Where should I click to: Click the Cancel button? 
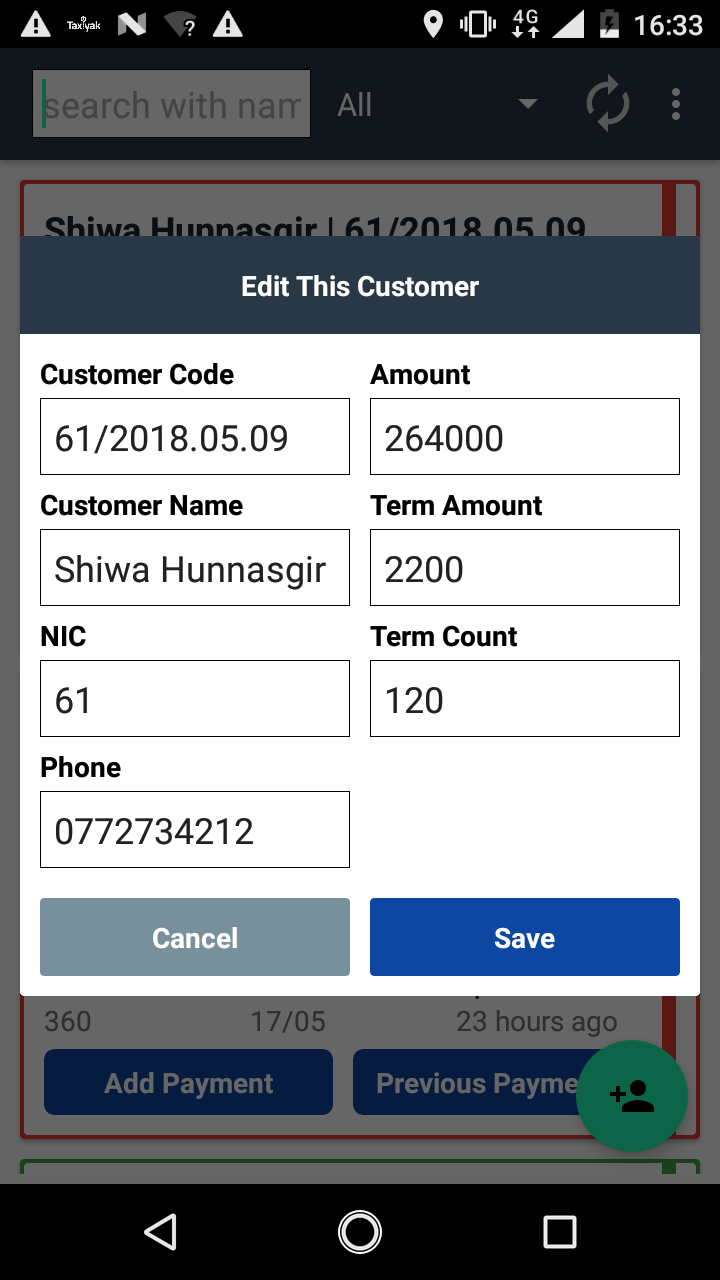click(195, 937)
